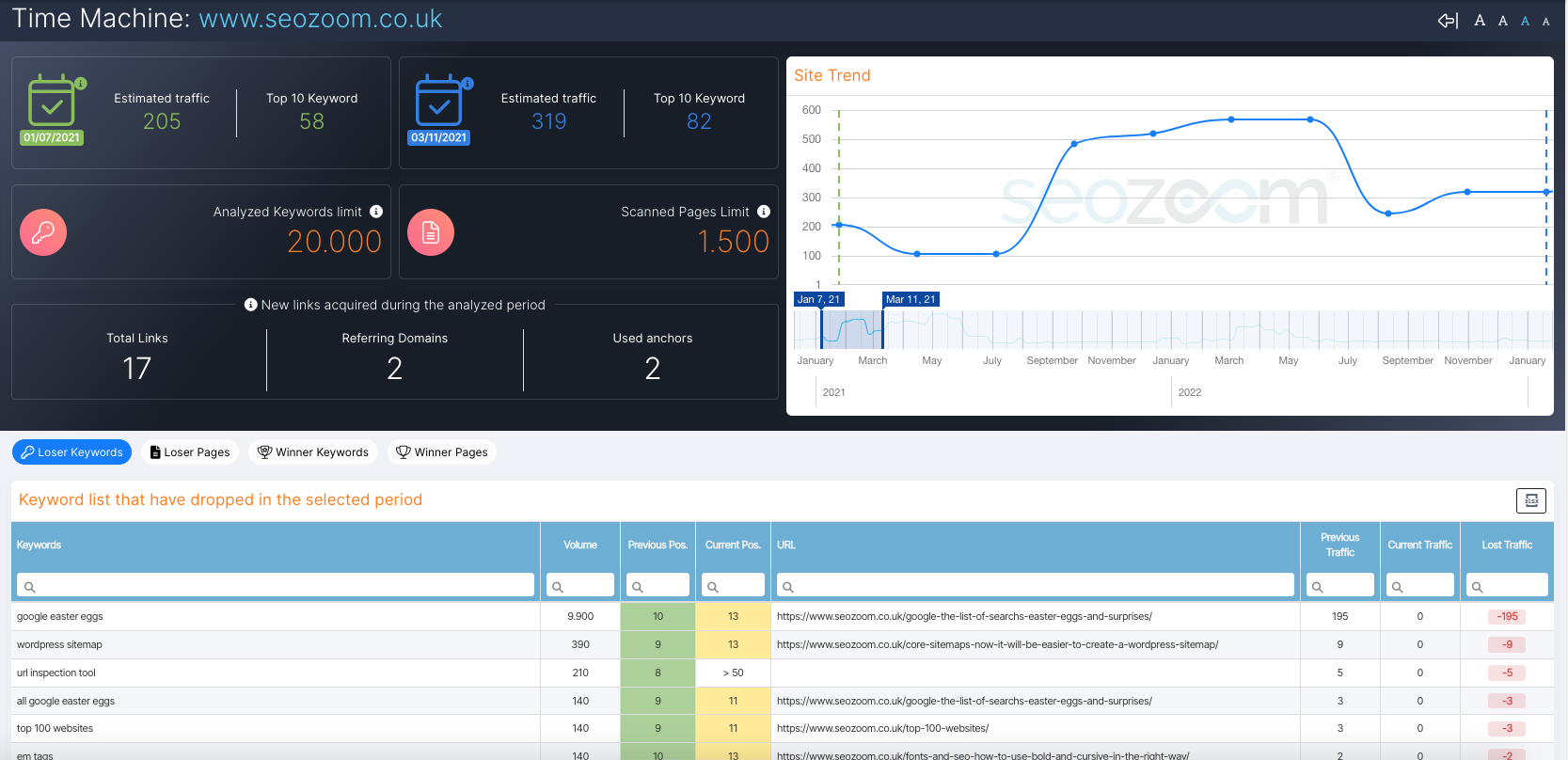Select the 'wordpress sitemap' keyword cell
This screenshot has width=1568, height=760.
tap(276, 645)
